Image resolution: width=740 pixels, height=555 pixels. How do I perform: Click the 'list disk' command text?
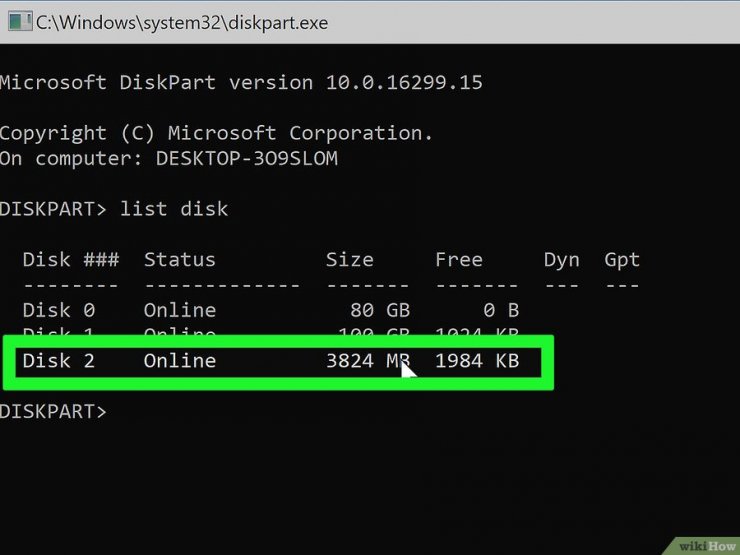click(174, 209)
